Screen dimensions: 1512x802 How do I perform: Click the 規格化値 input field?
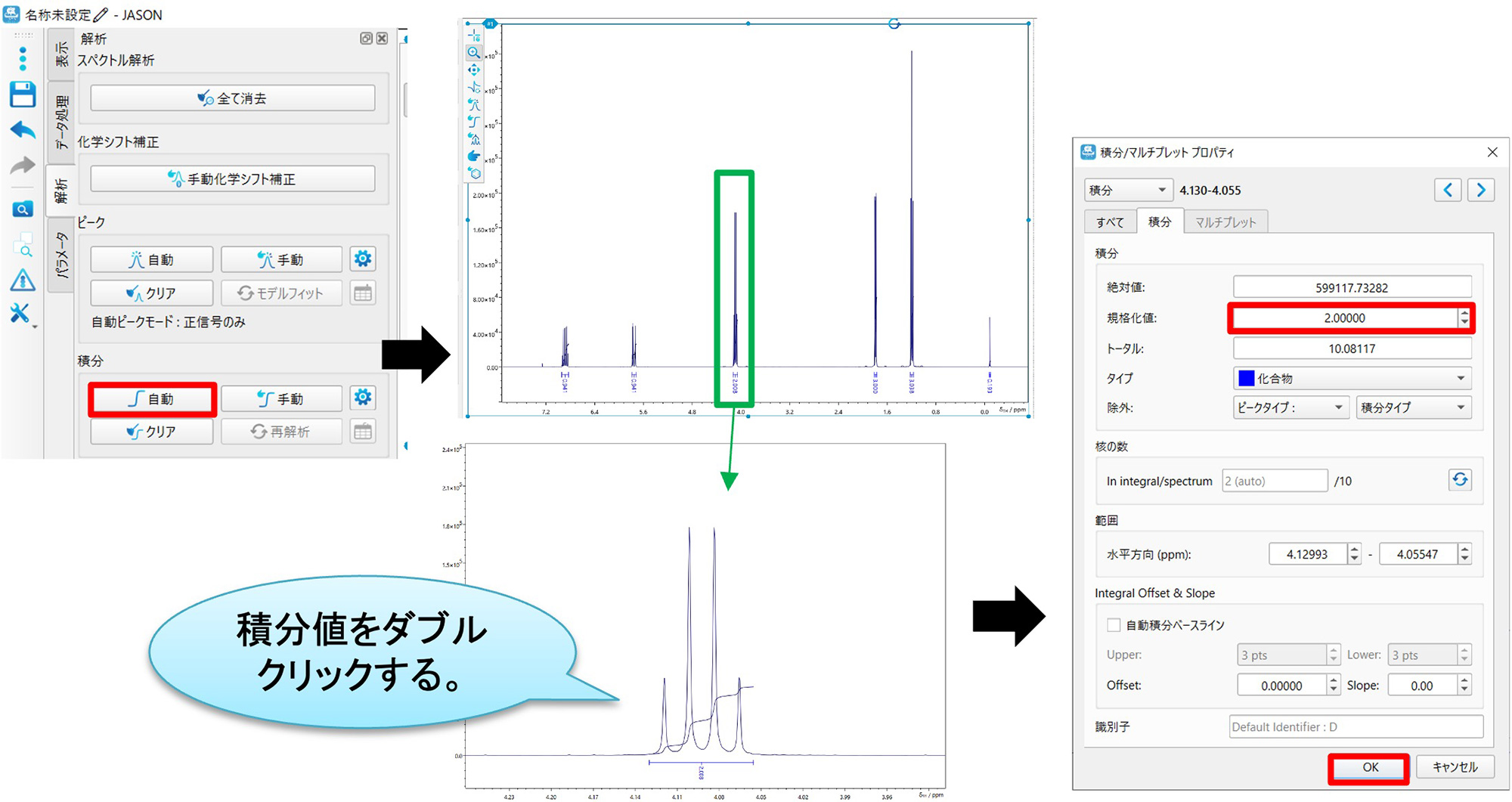[x=1344, y=318]
